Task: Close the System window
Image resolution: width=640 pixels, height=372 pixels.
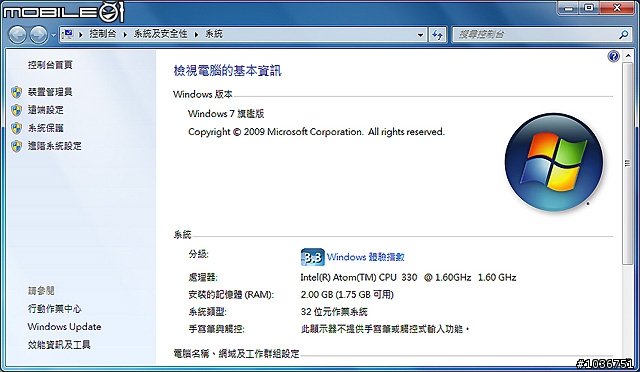Action: [617, 7]
